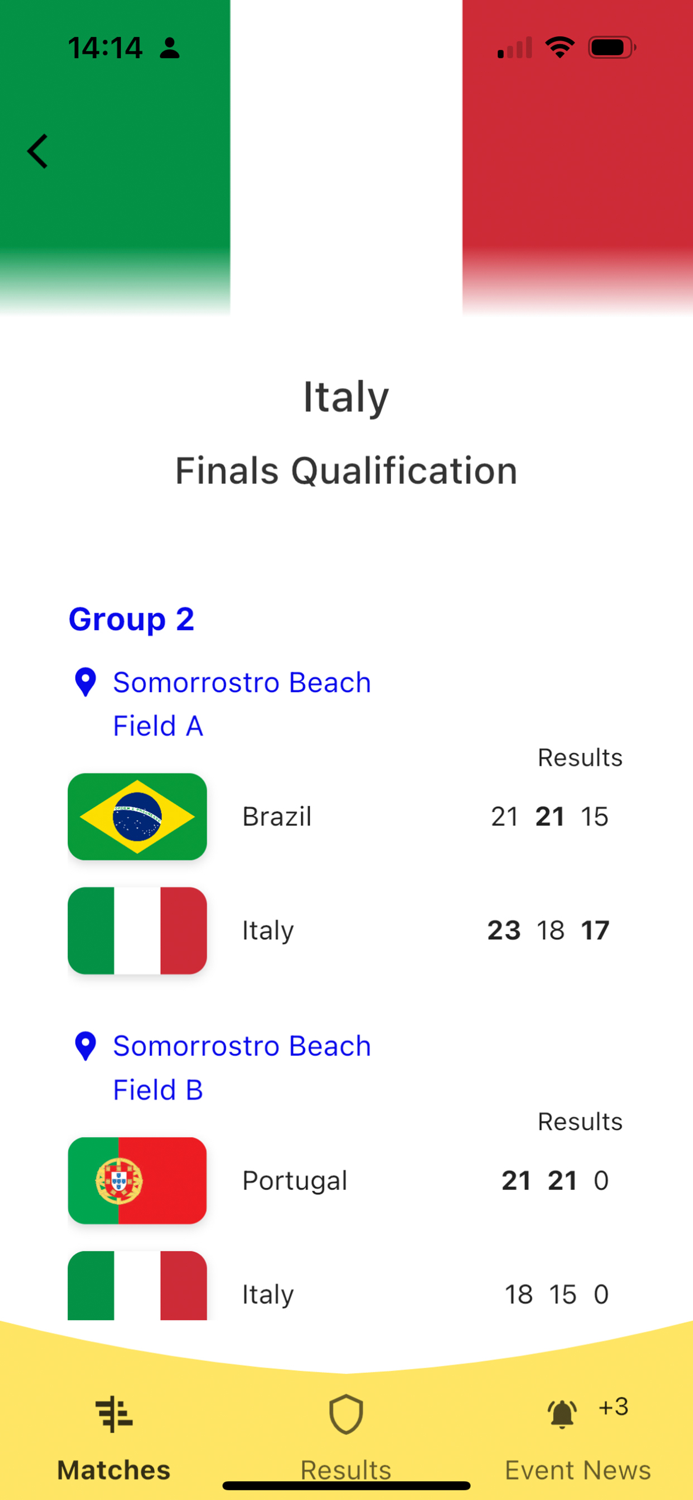Select the Brazil flag thumbnail
Viewport: 693px width, 1500px height.
click(x=137, y=816)
